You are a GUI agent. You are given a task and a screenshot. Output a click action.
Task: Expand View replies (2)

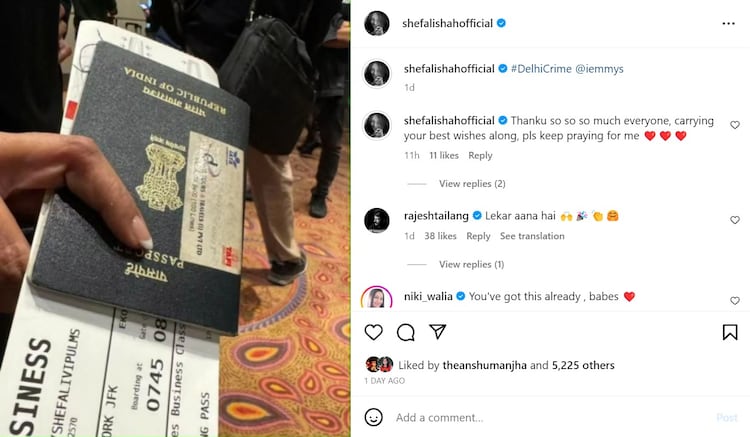tap(472, 184)
